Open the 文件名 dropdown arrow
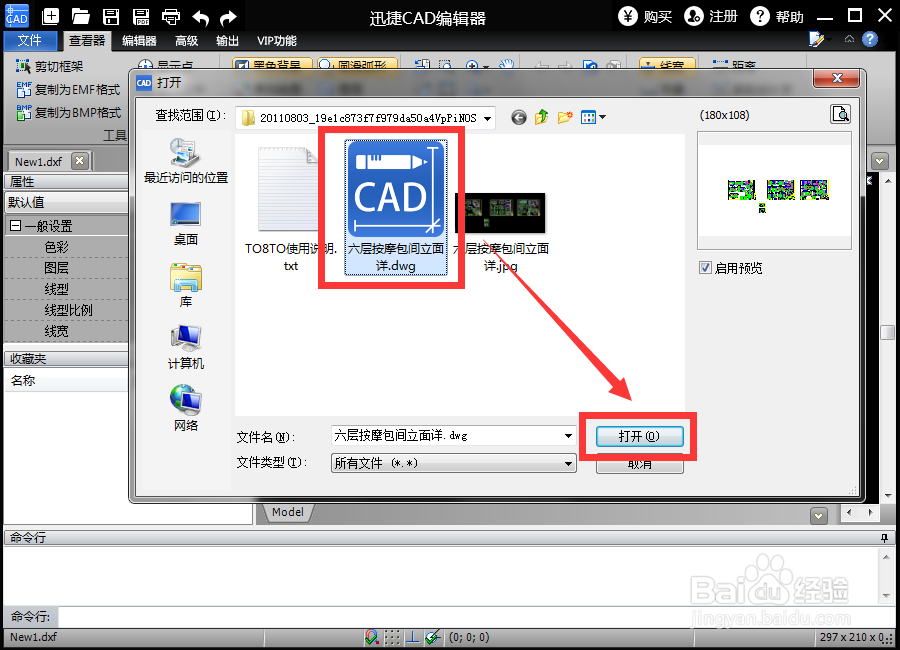900x650 pixels. pyautogui.click(x=568, y=436)
